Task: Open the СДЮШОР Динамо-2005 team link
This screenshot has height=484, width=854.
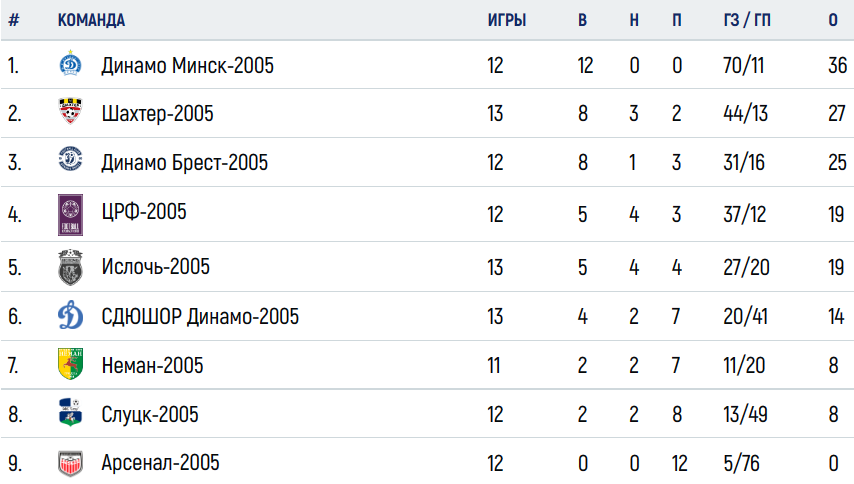Action: [x=200, y=316]
